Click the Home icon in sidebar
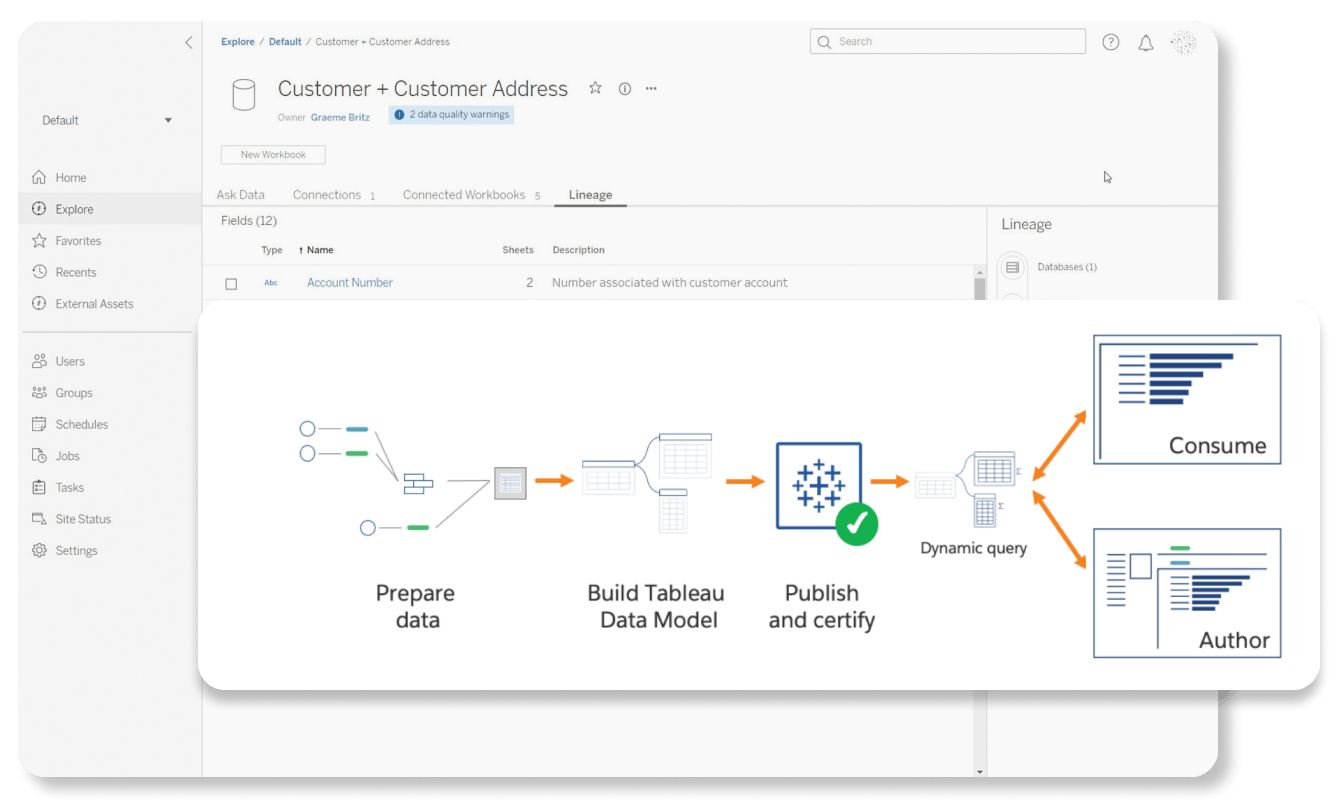 coord(40,178)
